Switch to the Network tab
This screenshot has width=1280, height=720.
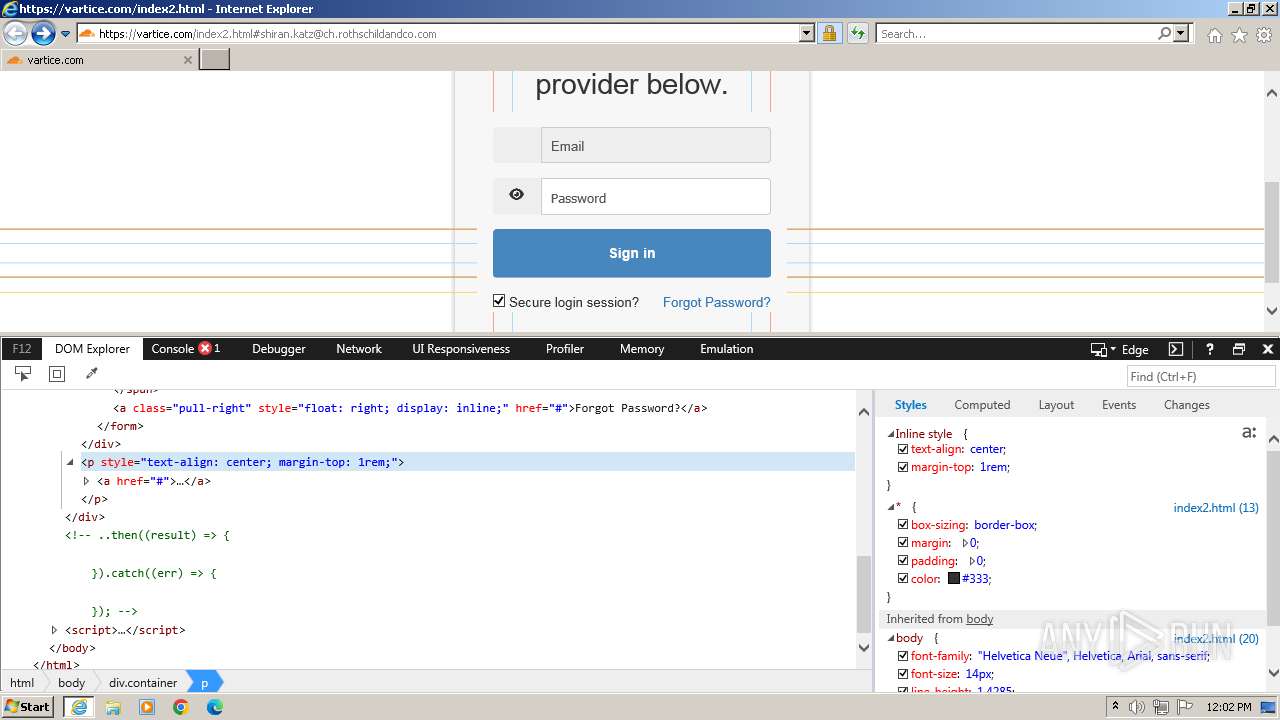coord(359,349)
